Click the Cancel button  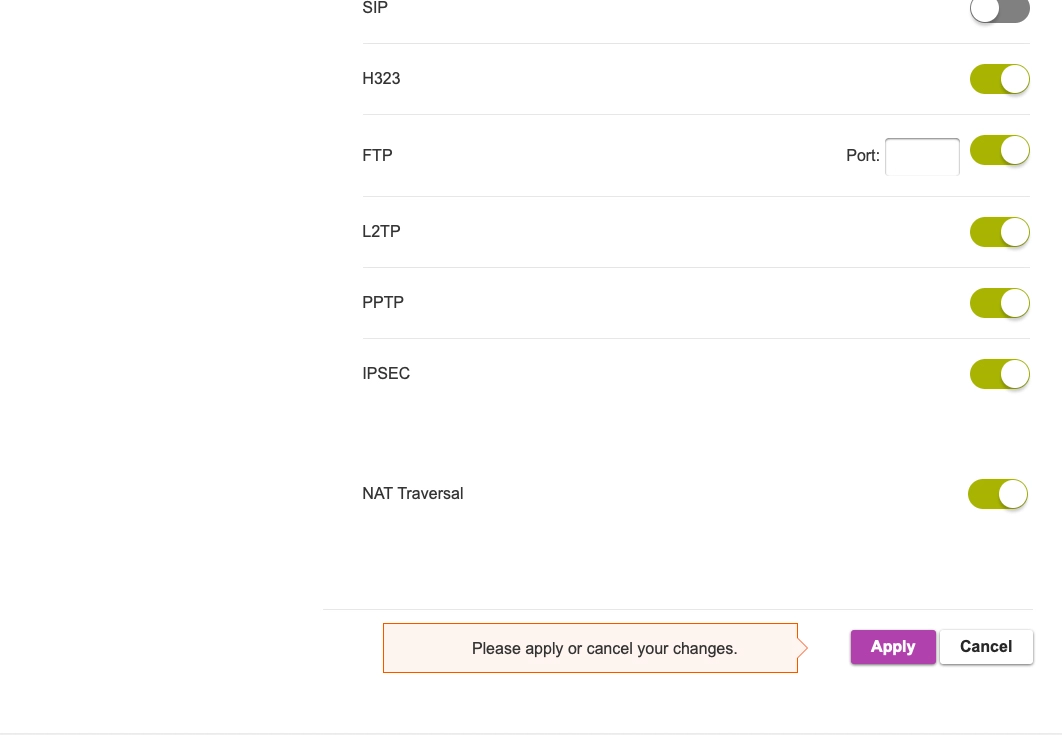(986, 647)
